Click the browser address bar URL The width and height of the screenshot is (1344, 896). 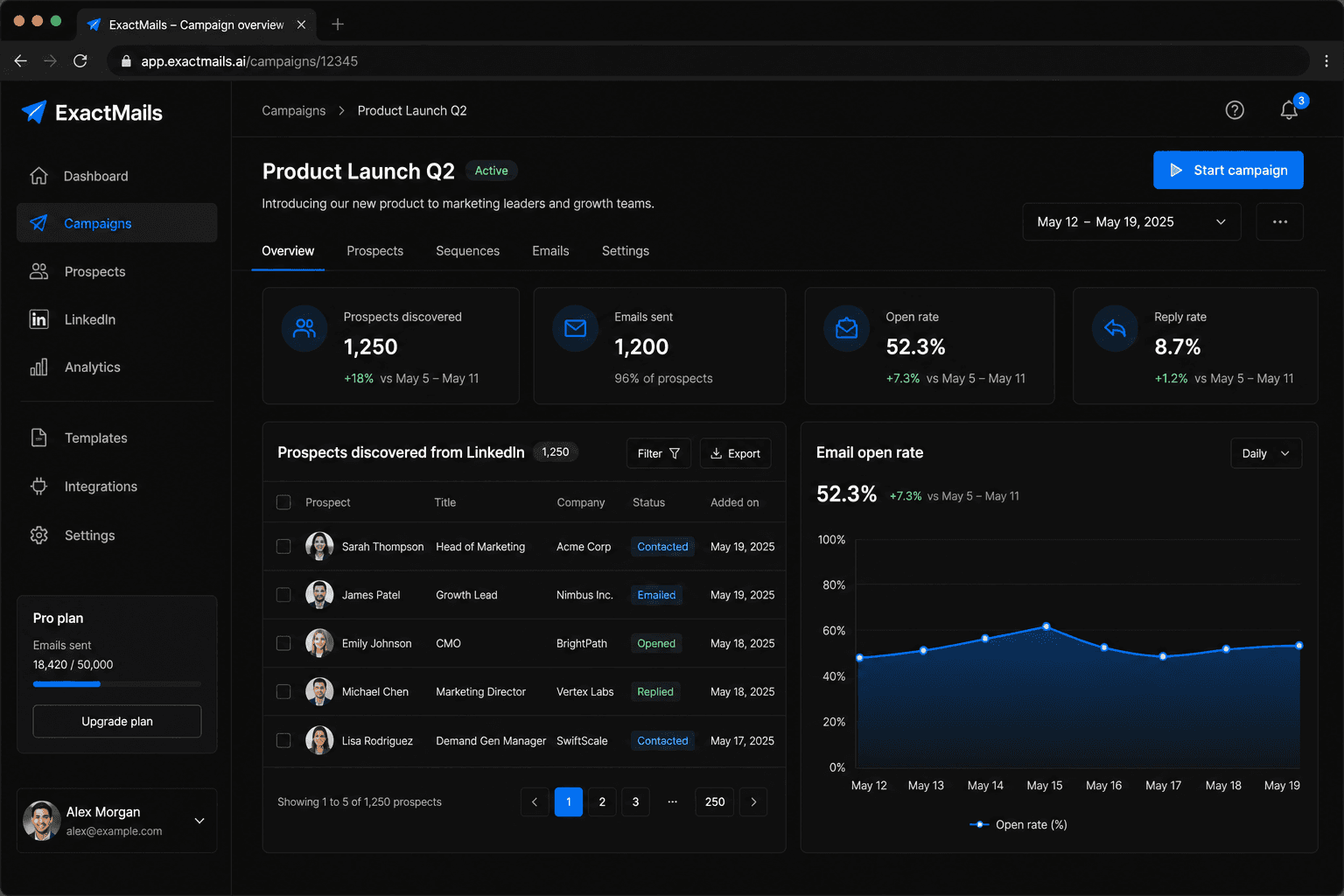249,61
